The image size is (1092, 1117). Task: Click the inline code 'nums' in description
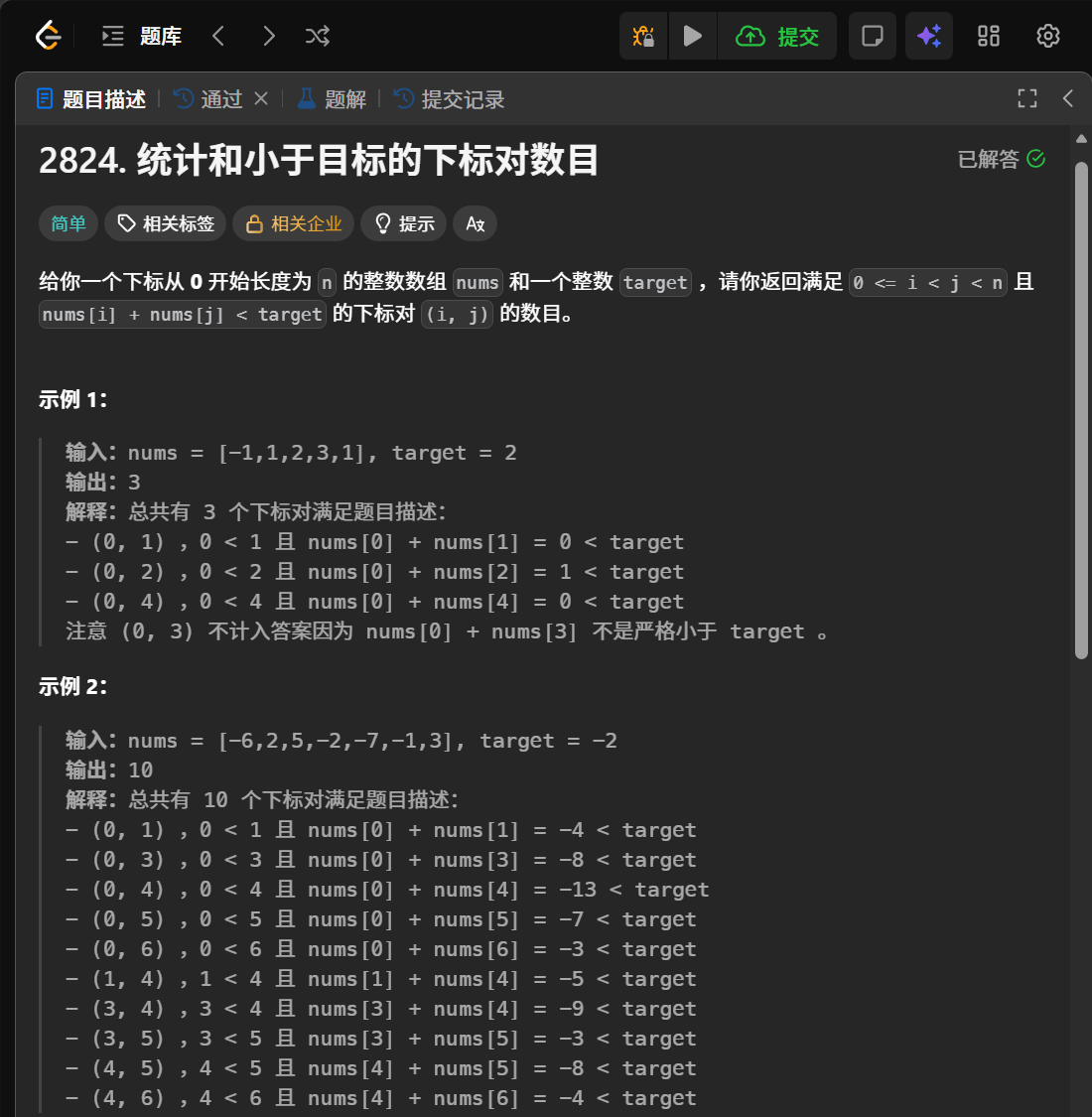pyautogui.click(x=478, y=283)
